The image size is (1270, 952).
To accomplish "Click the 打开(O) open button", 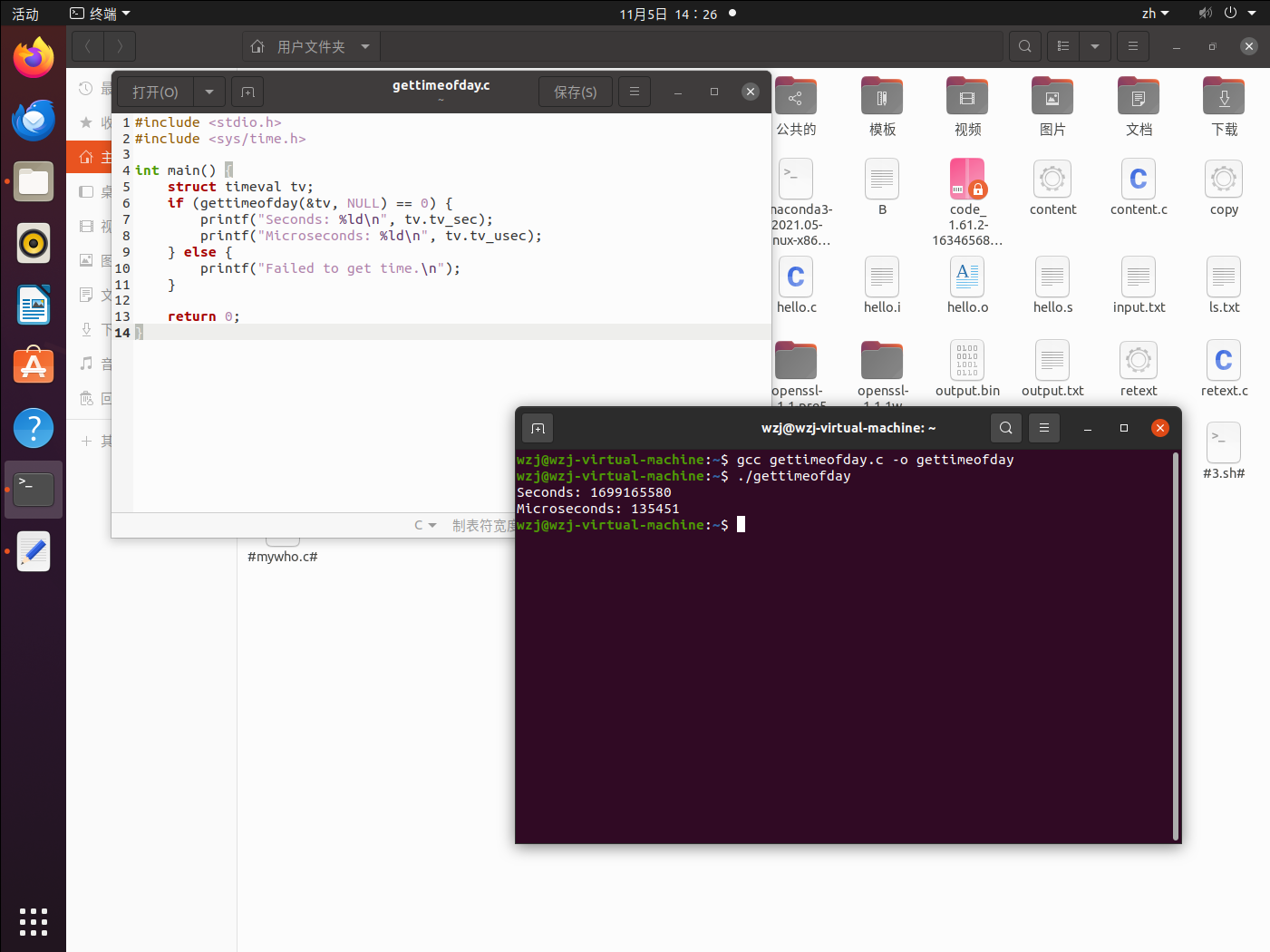I will coord(155,92).
